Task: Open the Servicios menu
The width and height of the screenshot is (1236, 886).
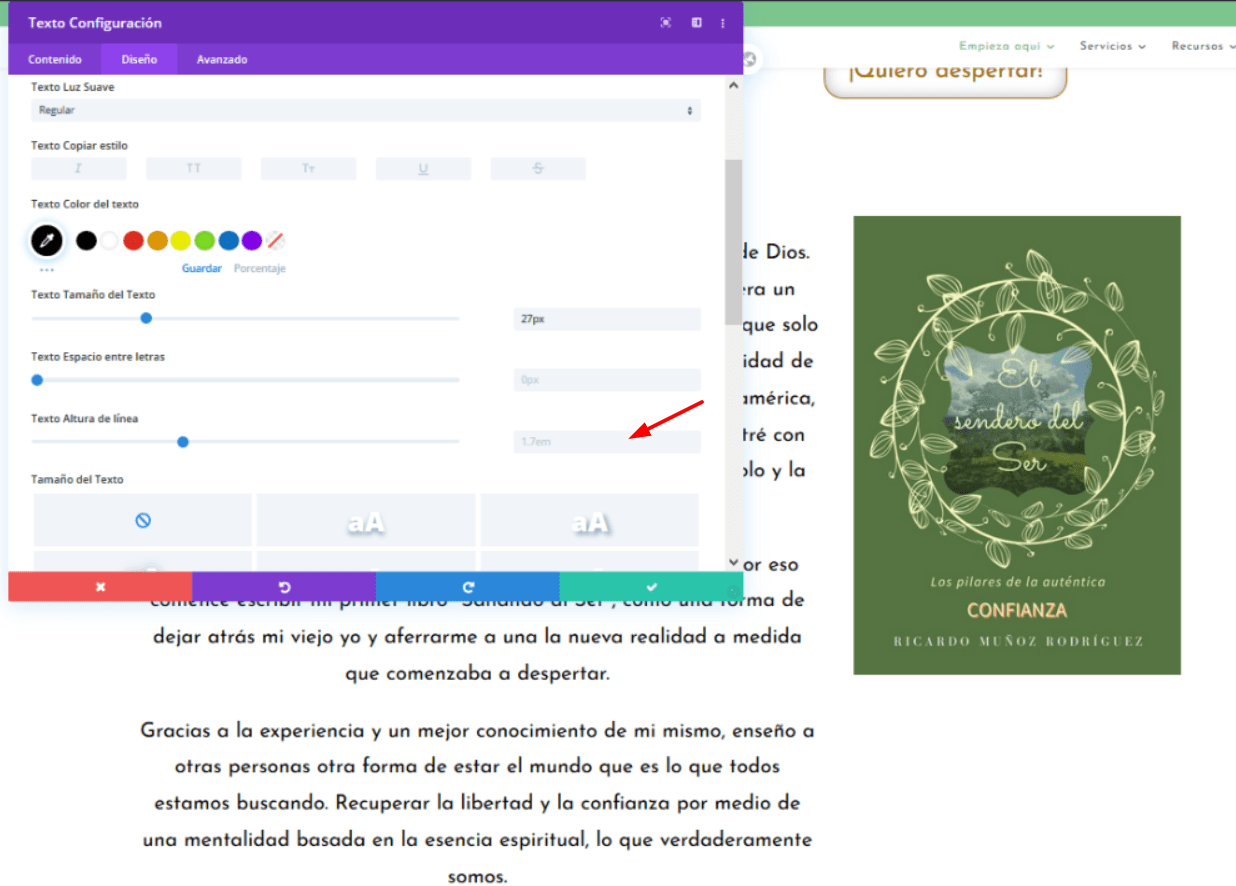Action: tap(1113, 46)
